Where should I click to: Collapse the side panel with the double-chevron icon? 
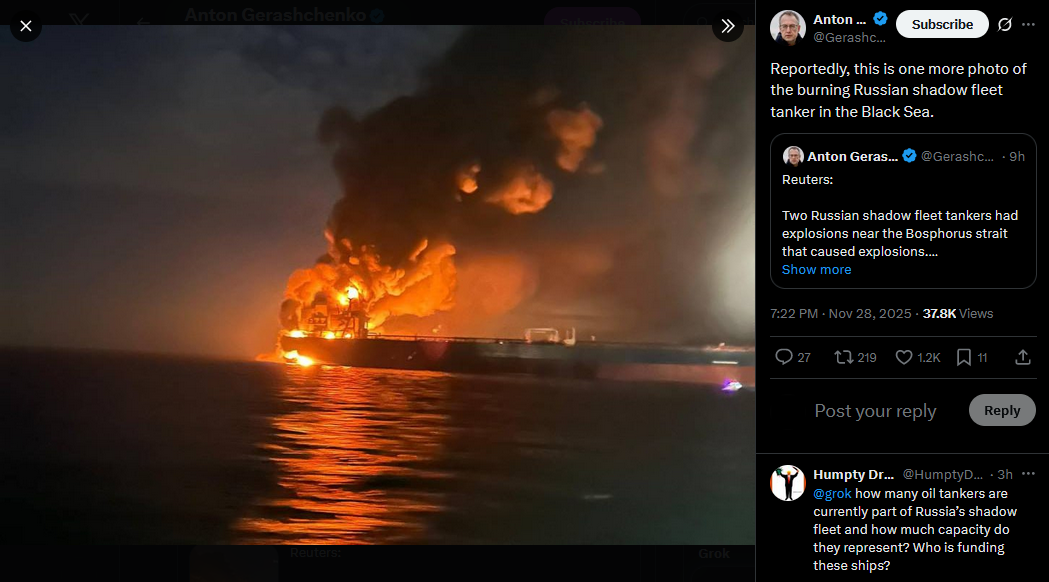(x=728, y=26)
